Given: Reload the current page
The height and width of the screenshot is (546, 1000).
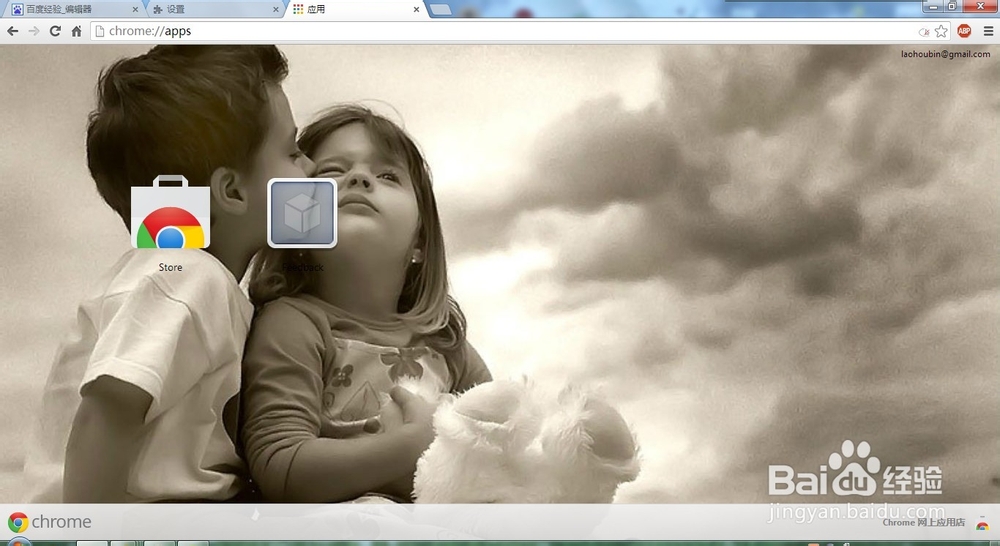Looking at the screenshot, I should pos(55,31).
